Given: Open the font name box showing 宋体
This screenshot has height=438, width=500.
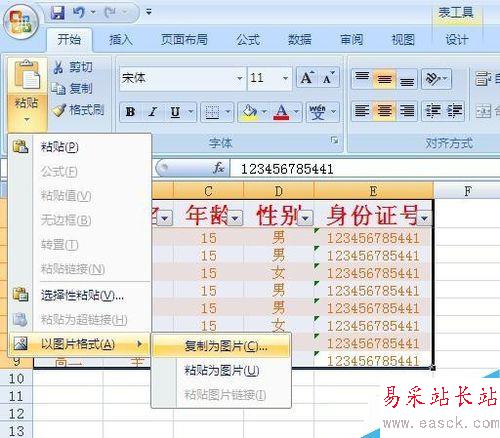Looking at the screenshot, I should coord(182,78).
